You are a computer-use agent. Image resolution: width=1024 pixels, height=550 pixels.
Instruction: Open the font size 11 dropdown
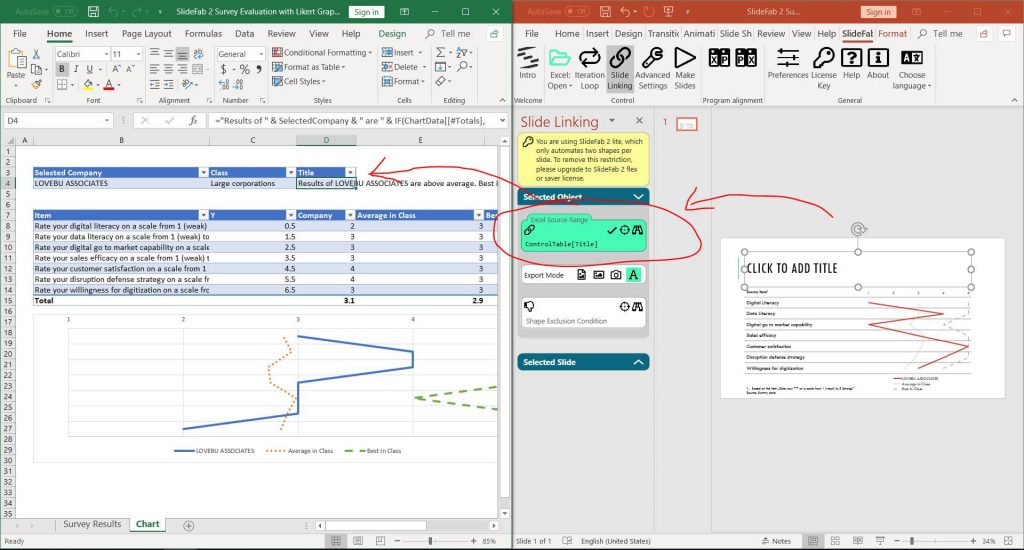click(138, 54)
